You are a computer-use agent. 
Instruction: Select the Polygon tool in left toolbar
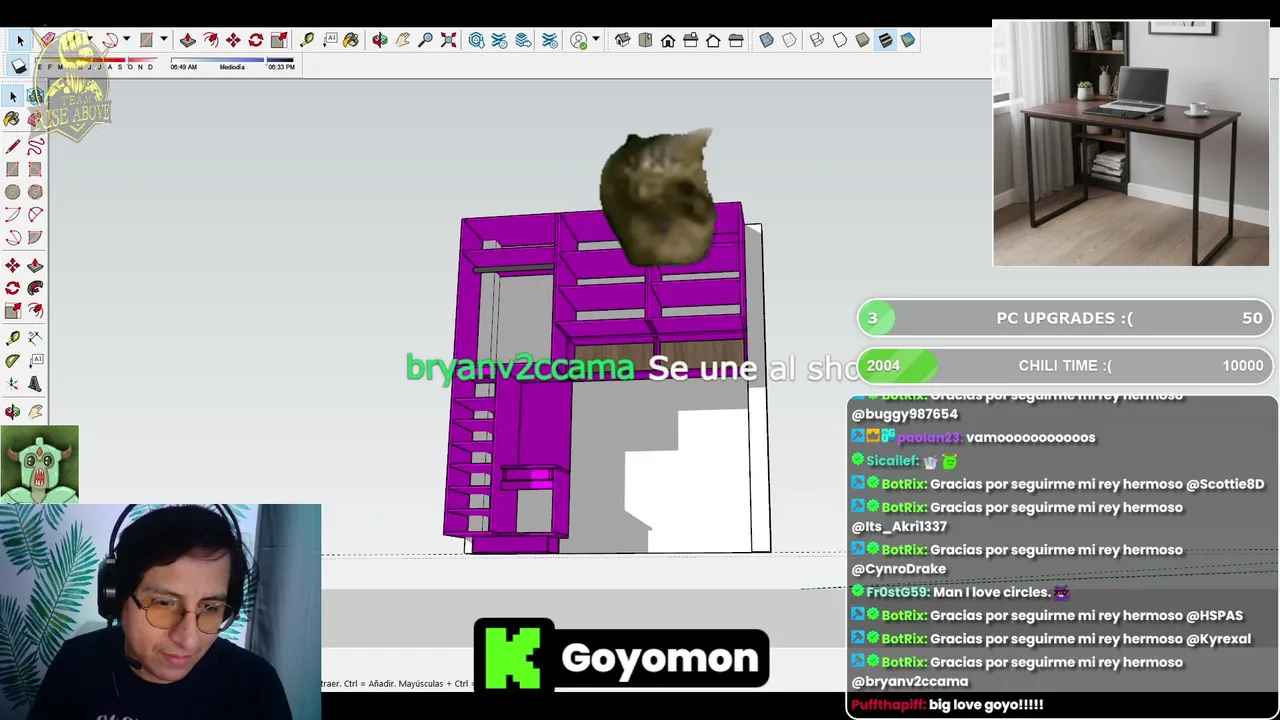[x=35, y=192]
